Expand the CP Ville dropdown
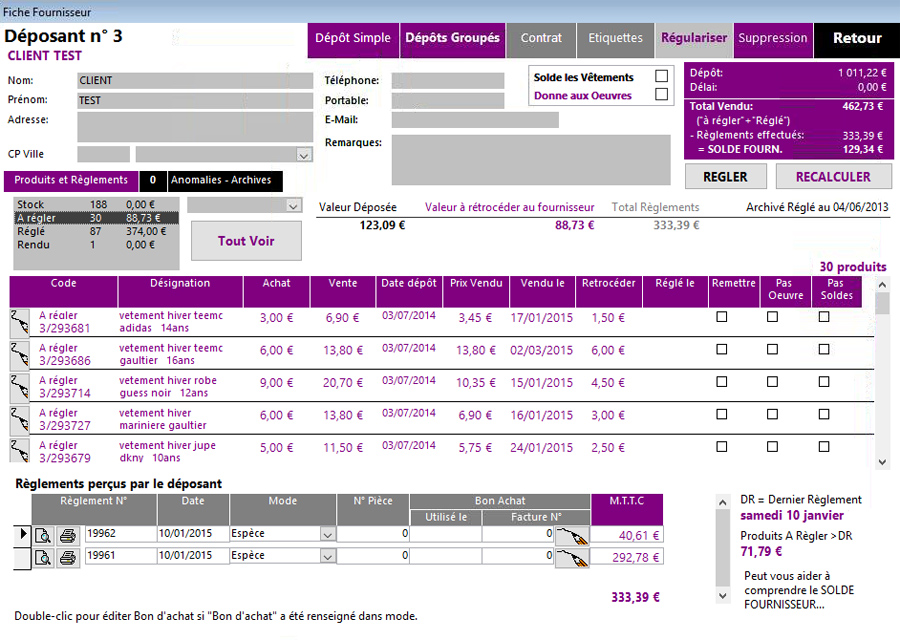Screen dimensions: 900x640 [x=304, y=155]
